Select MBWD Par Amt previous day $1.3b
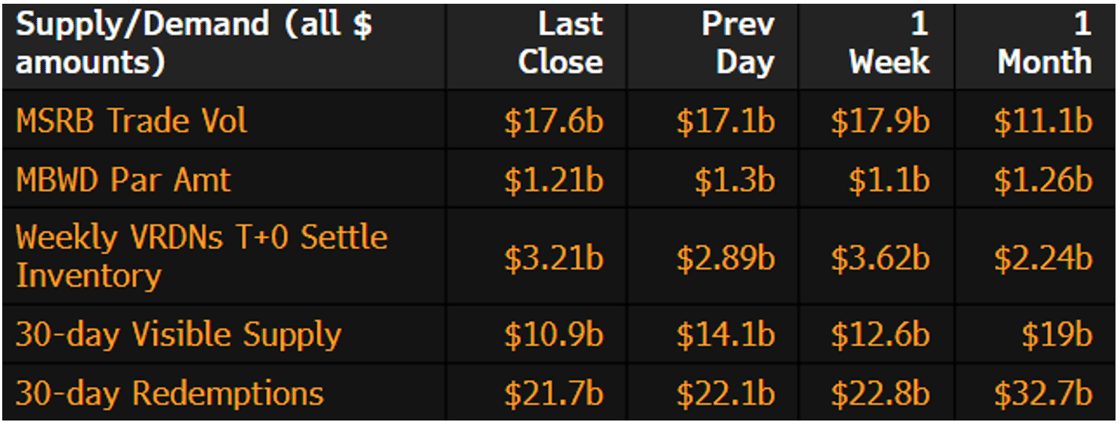This screenshot has height=425, width=1120. [x=734, y=181]
